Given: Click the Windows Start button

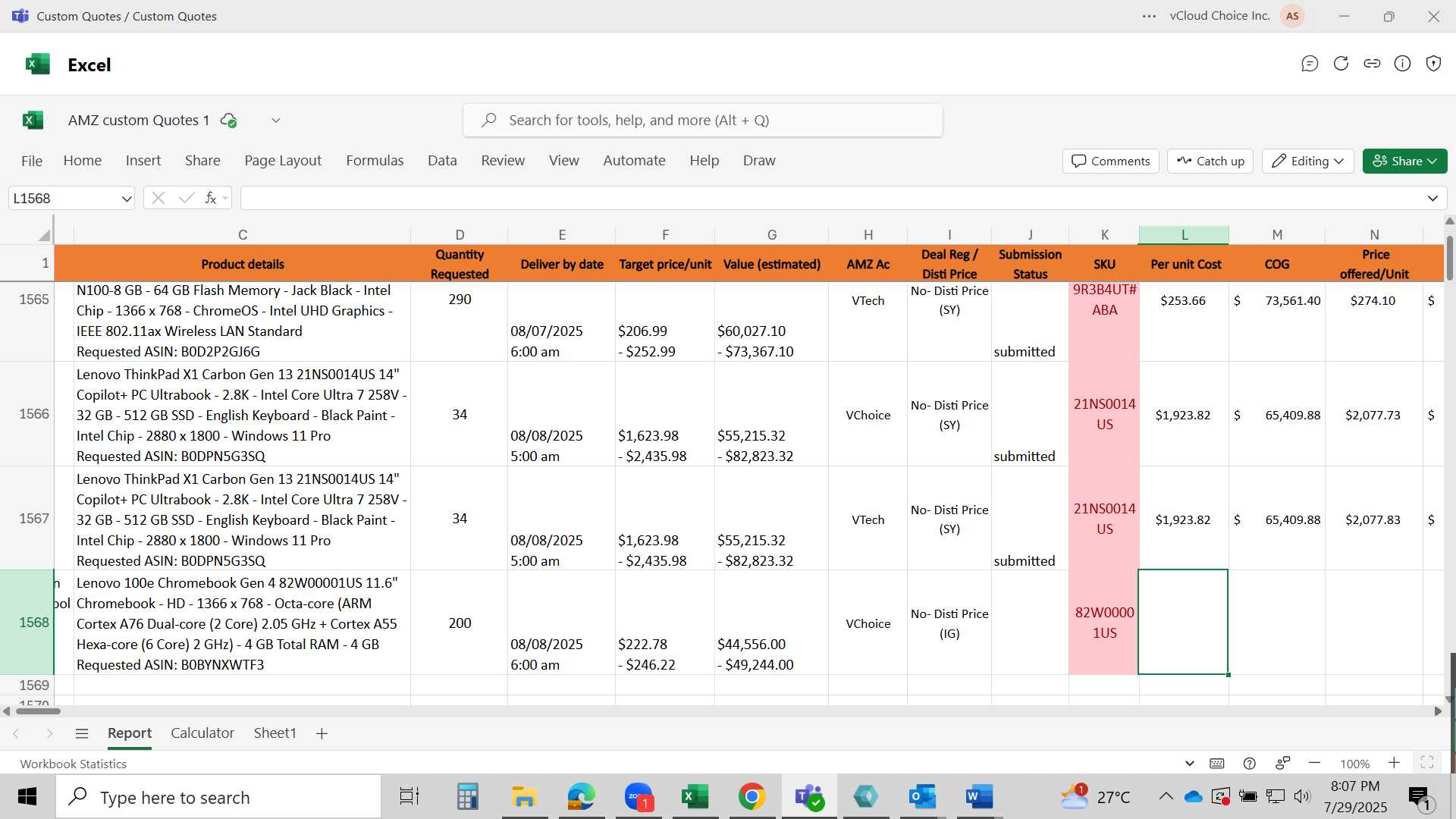Looking at the screenshot, I should 27,797.
